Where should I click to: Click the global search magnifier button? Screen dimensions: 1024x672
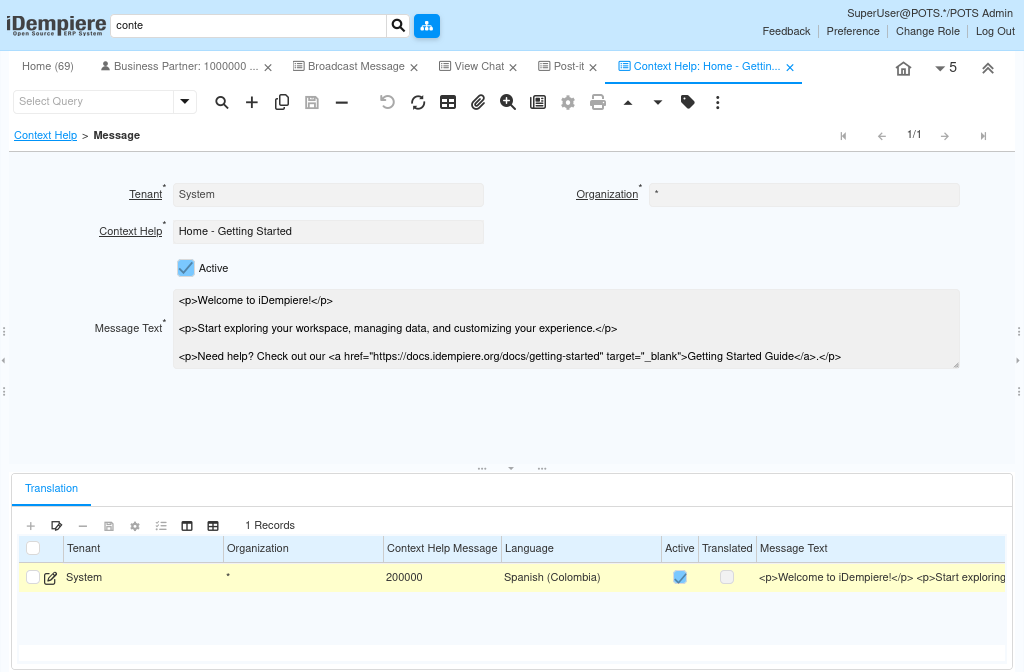398,25
